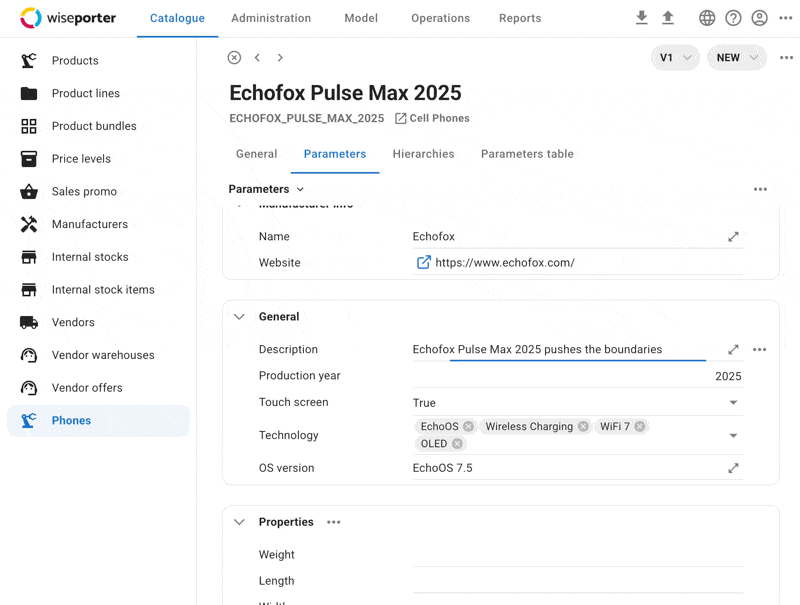The height and width of the screenshot is (605, 800).
Task: Open Cell Phones category link
Action: 432,118
